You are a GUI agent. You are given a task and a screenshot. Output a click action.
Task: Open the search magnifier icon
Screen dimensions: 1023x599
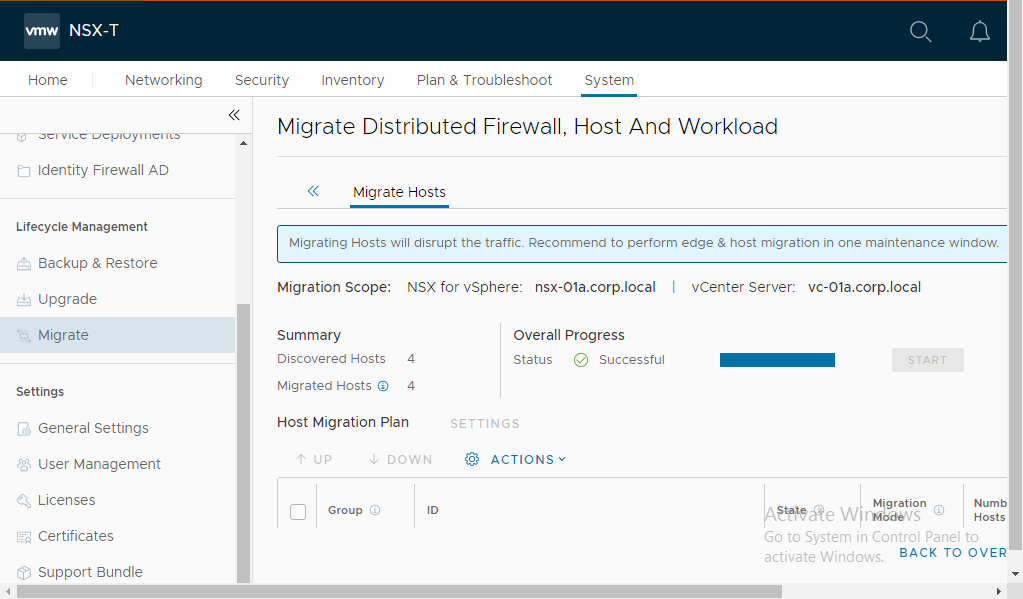pyautogui.click(x=920, y=31)
